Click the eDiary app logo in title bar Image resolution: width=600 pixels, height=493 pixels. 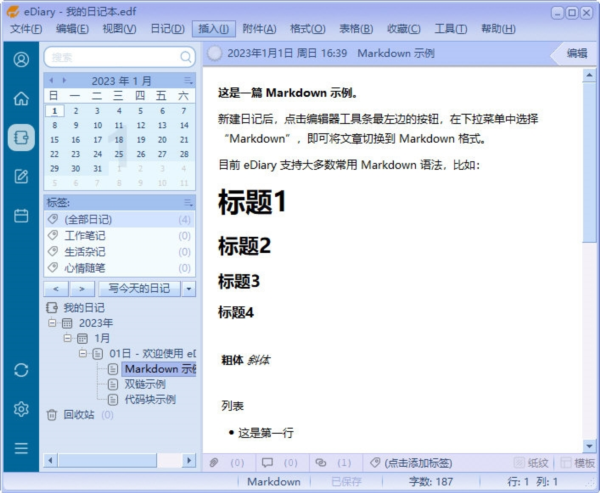coord(13,11)
